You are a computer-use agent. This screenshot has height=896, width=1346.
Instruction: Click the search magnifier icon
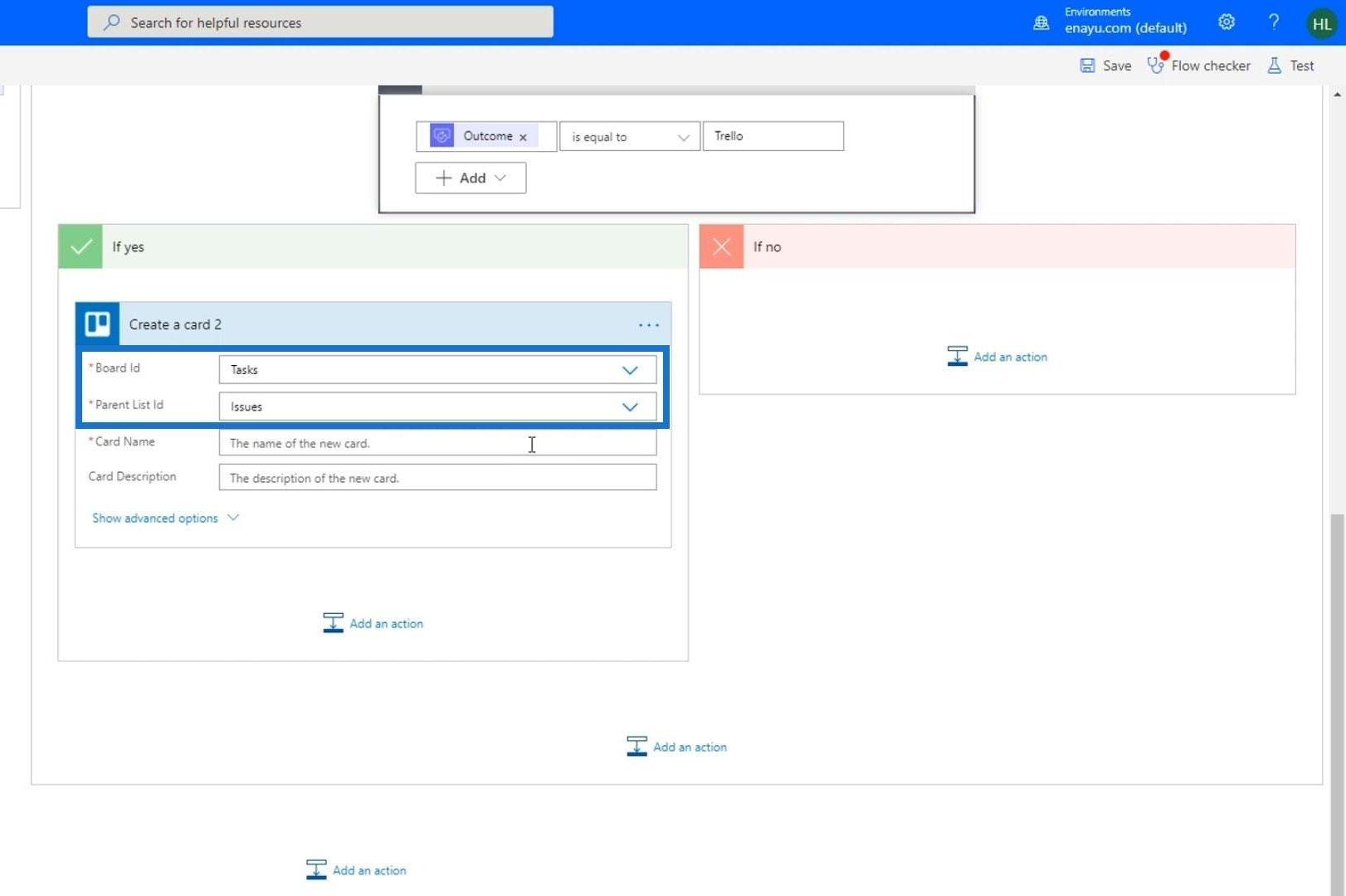tap(111, 22)
